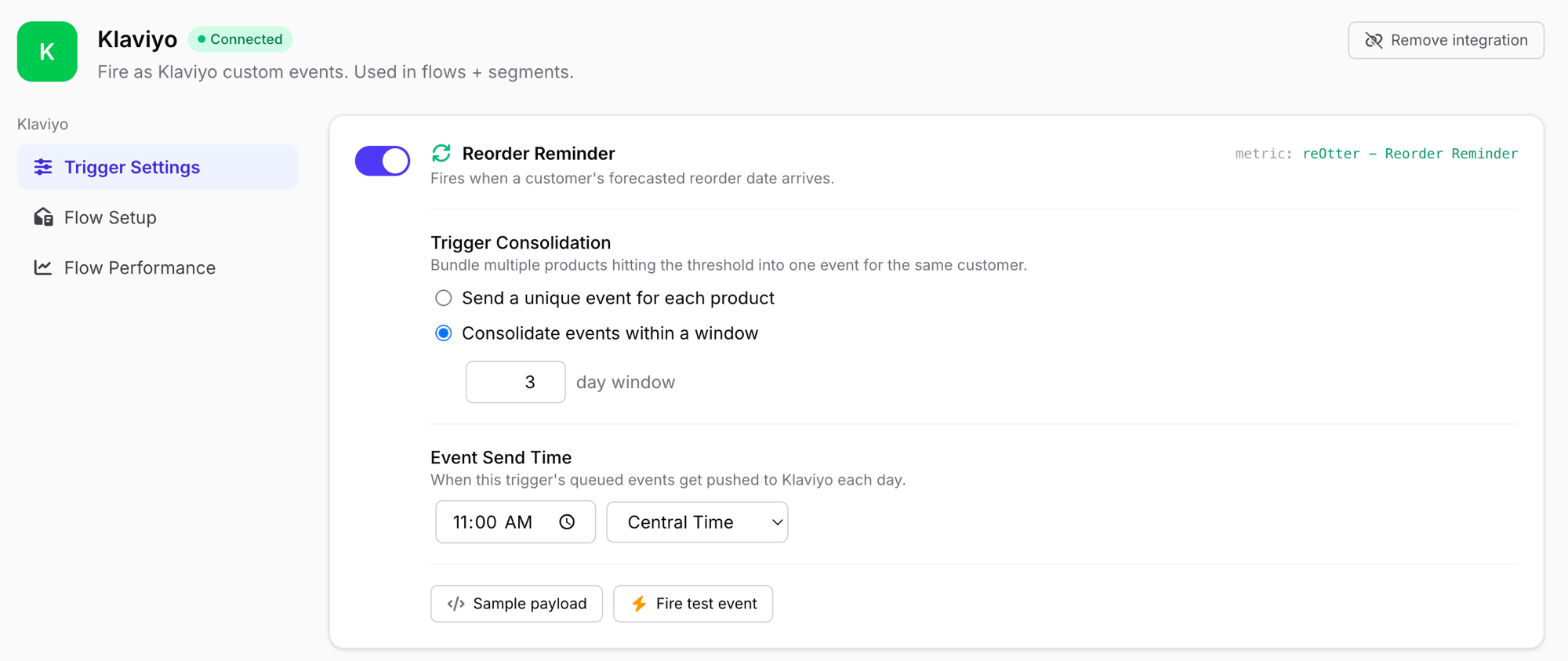Click the day window number field
The image size is (1568, 661).
pos(515,382)
